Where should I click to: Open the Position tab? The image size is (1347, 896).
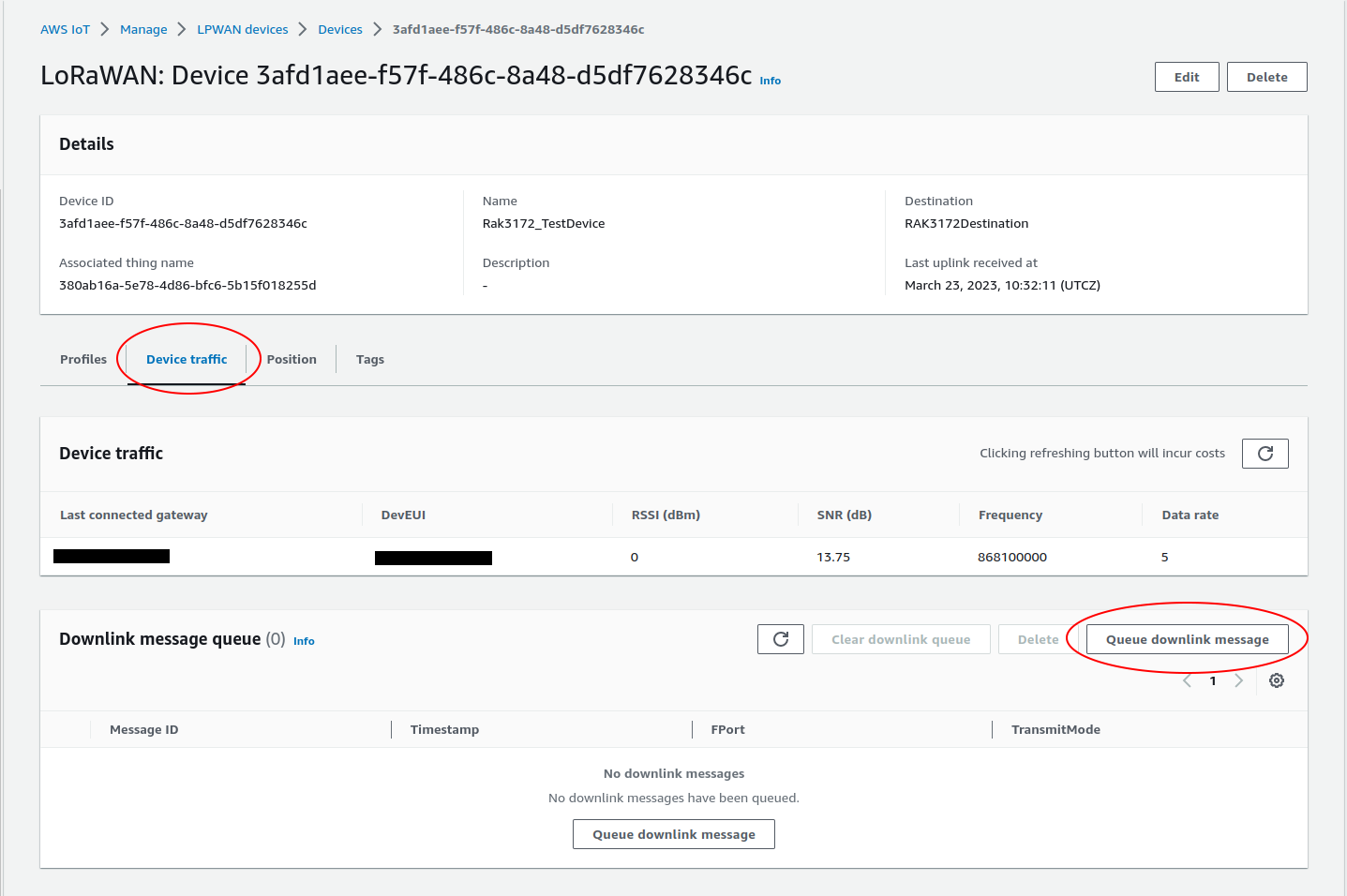click(292, 359)
